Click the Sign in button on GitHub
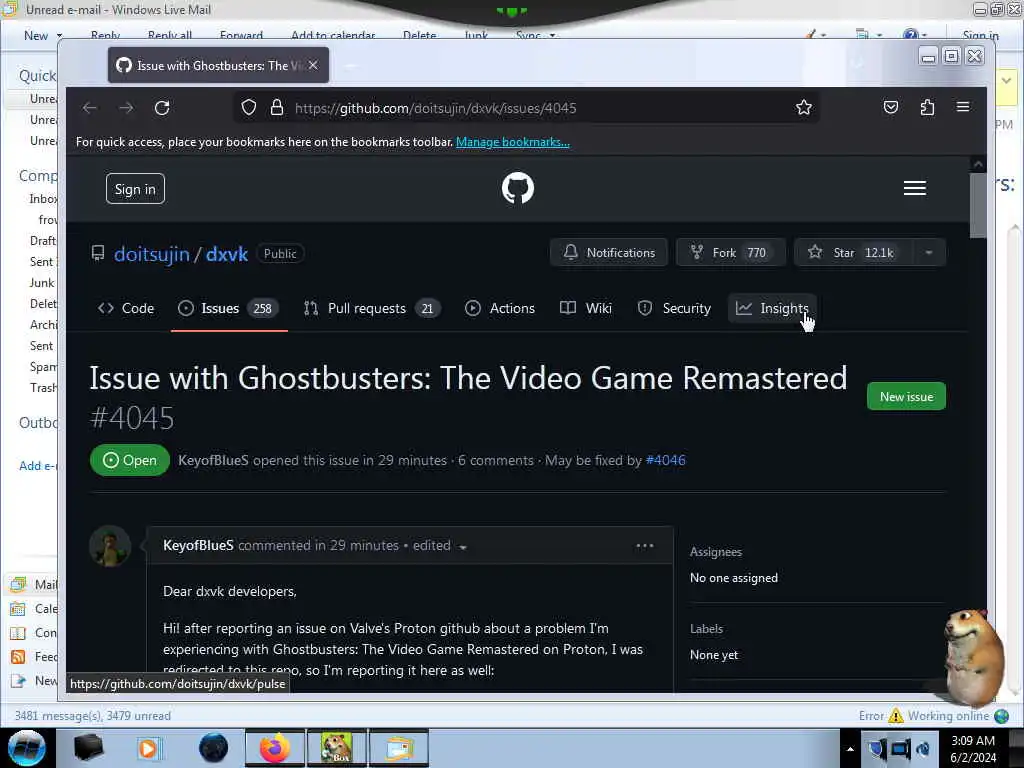This screenshot has height=768, width=1024. tap(135, 189)
